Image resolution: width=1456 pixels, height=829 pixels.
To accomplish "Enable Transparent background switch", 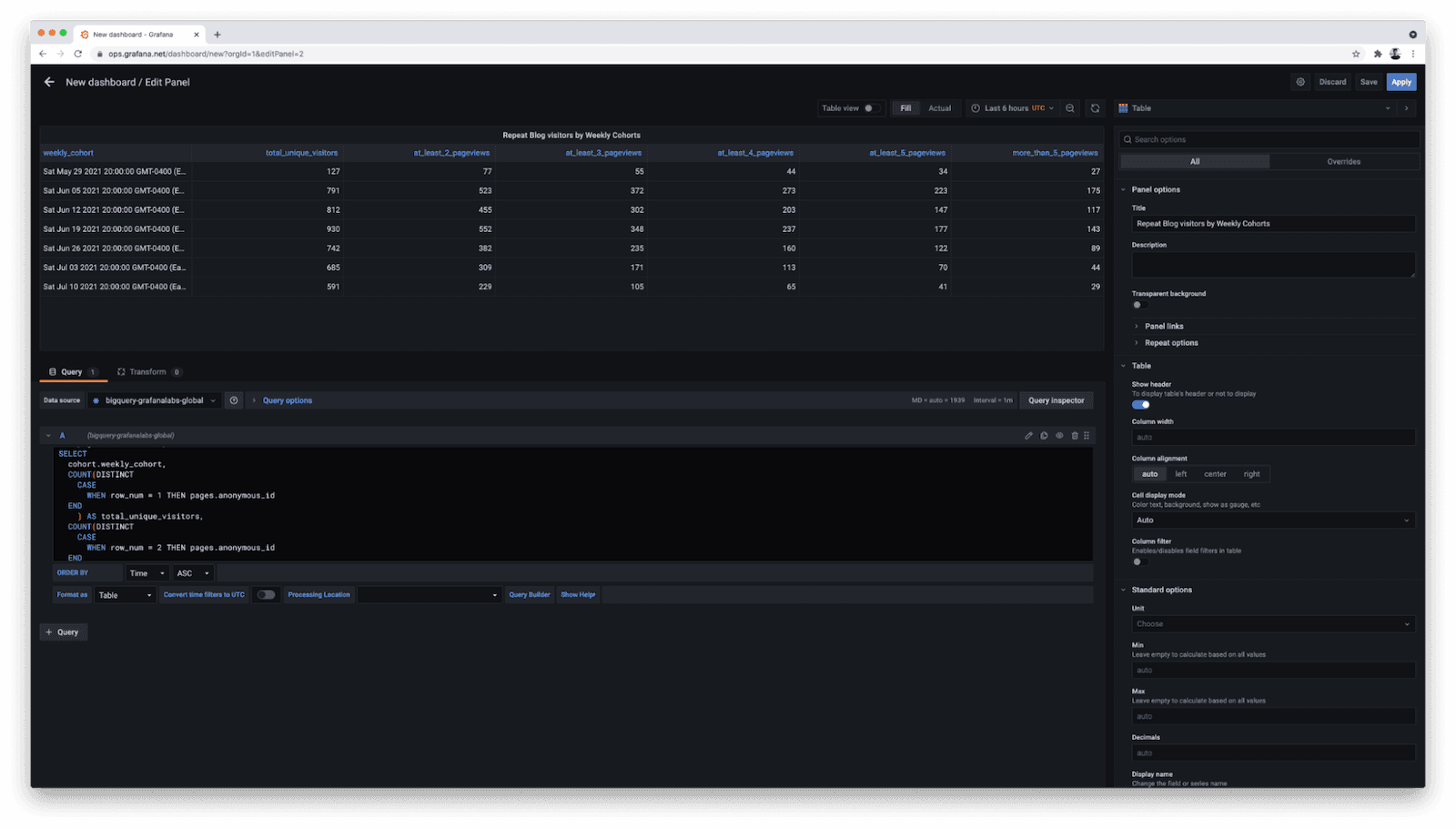I will pos(1138,305).
